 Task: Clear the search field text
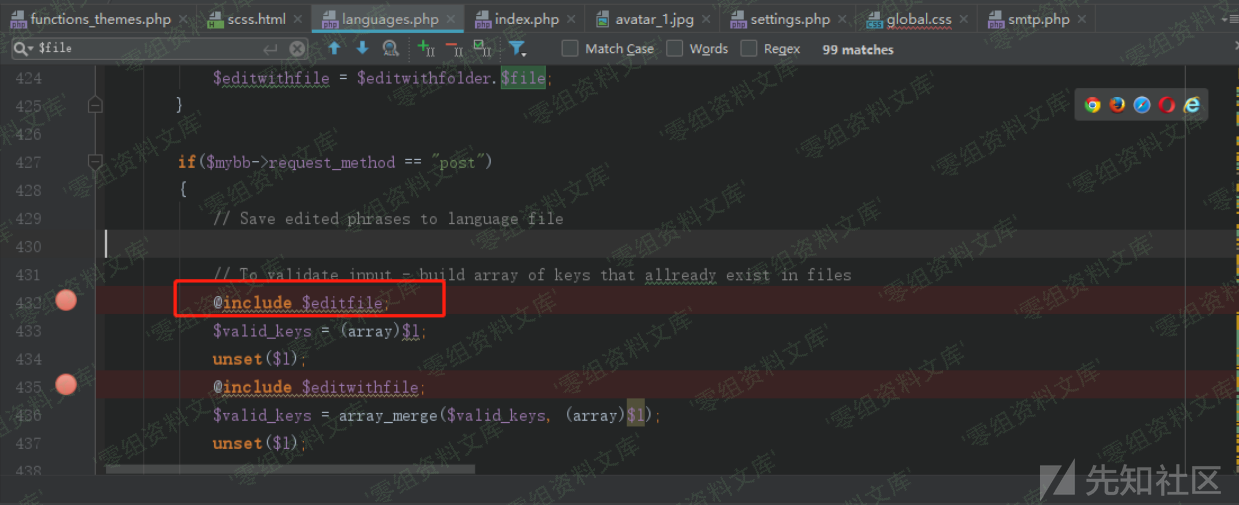[x=297, y=48]
